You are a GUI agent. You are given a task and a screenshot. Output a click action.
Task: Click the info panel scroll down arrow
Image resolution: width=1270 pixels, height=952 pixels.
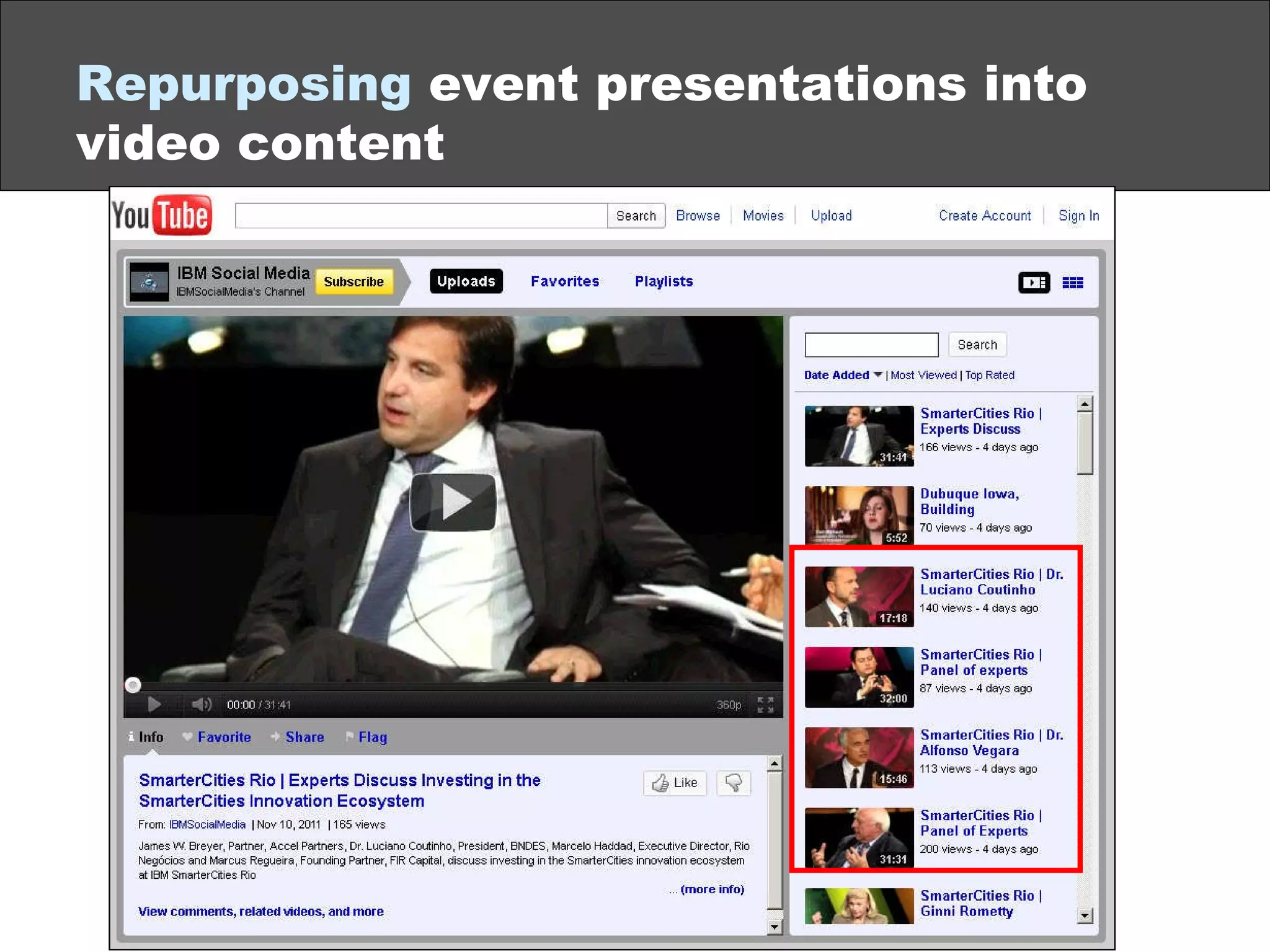pyautogui.click(x=774, y=927)
